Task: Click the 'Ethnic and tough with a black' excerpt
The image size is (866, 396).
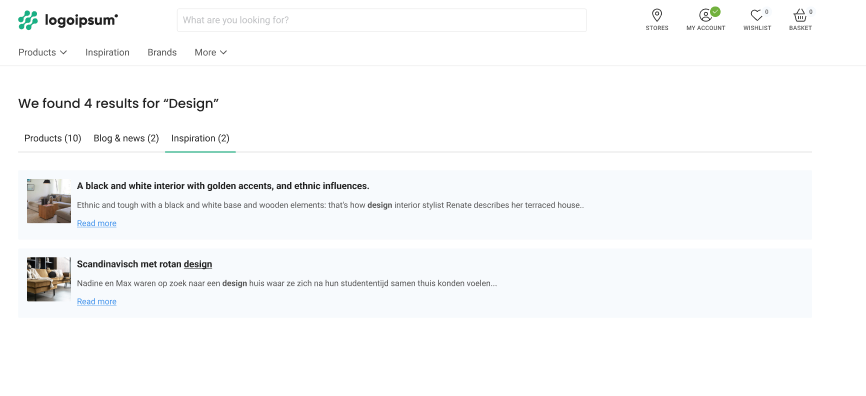Action: (330, 205)
